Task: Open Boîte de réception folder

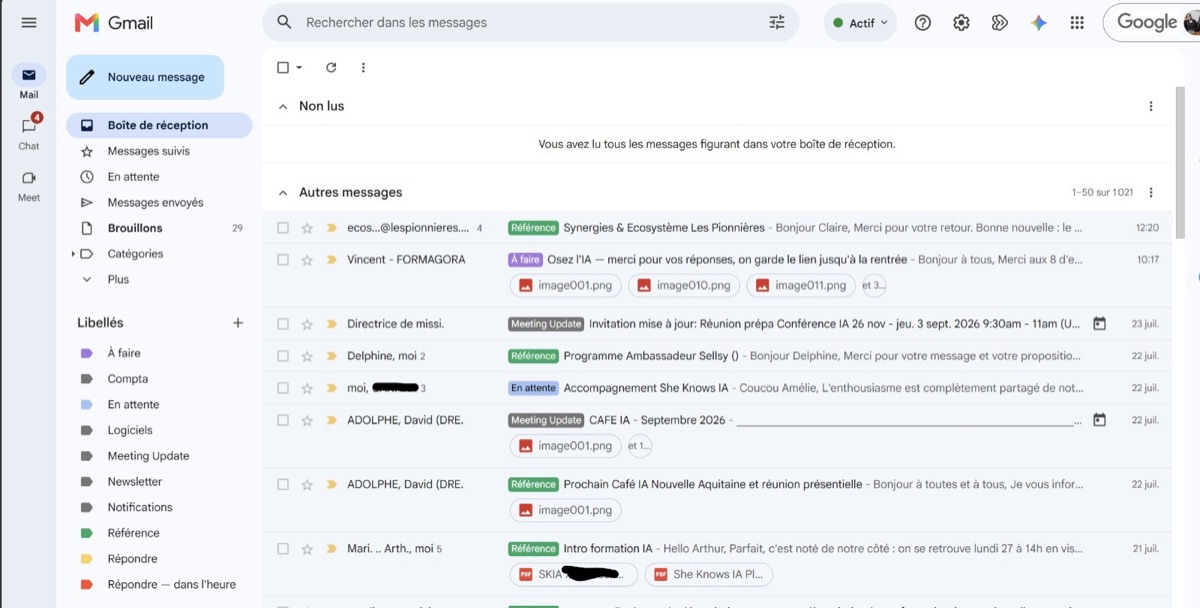Action: click(x=159, y=125)
